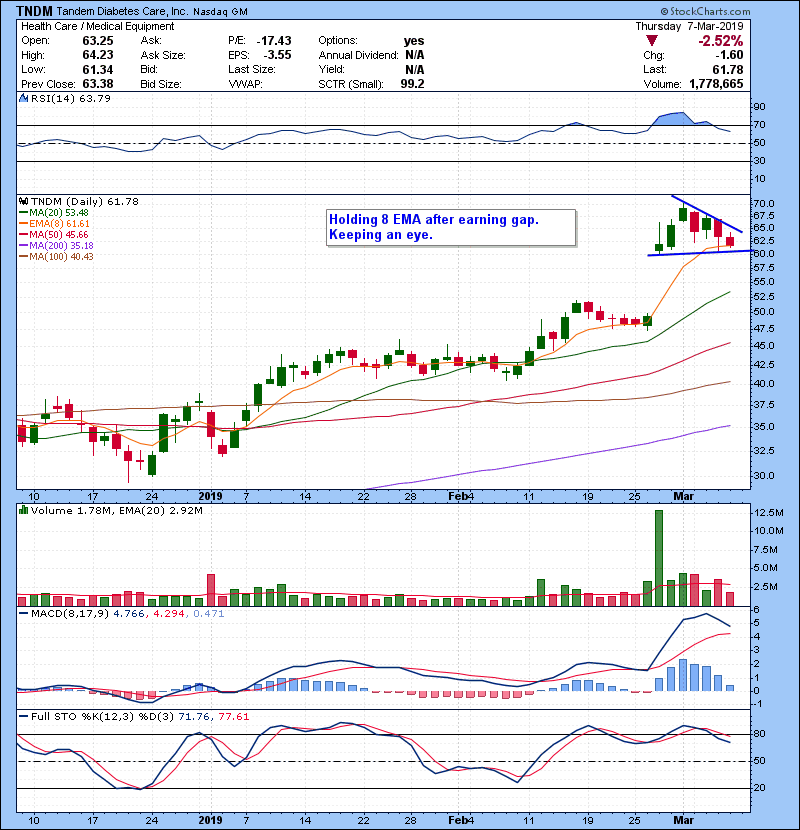Click the Chg value -1.60
The width and height of the screenshot is (800, 830).
coord(730,55)
